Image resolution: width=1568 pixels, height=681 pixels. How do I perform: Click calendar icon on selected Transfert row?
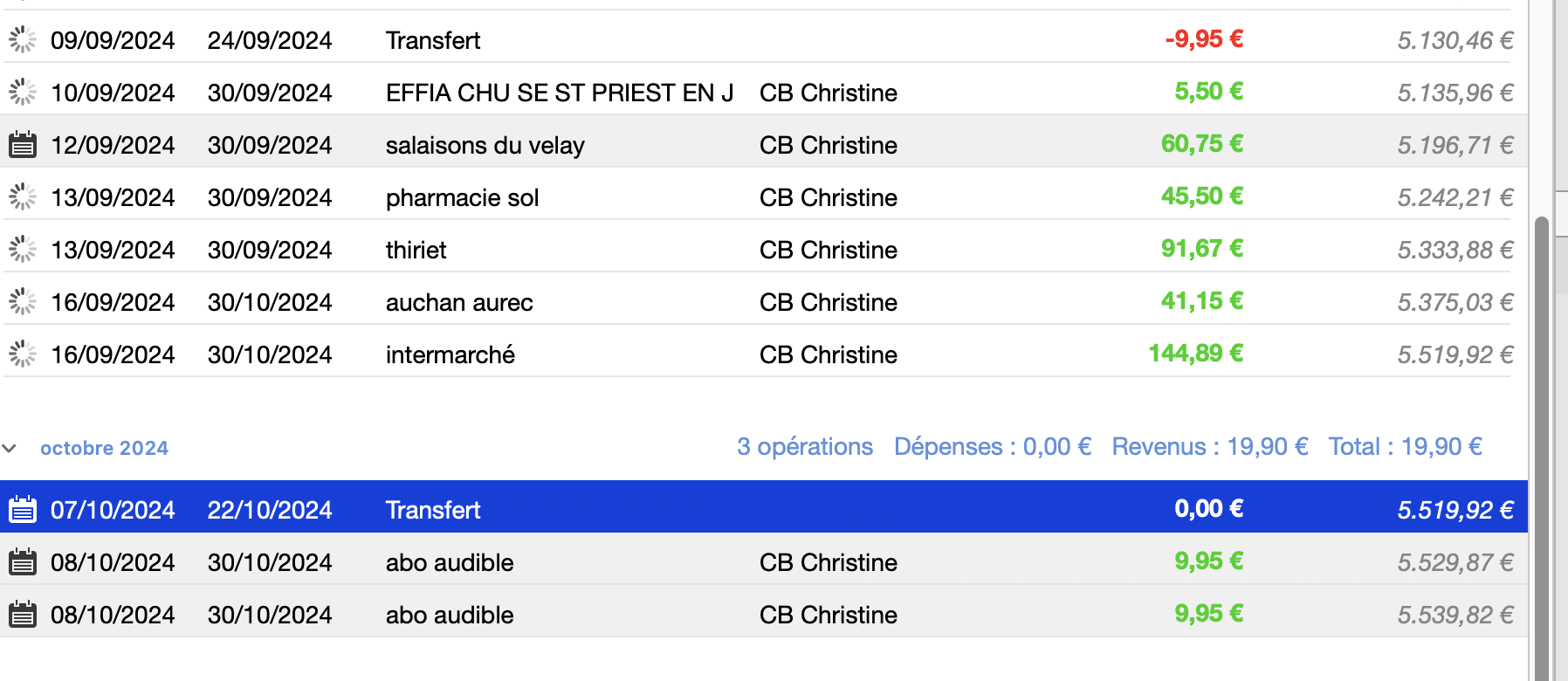point(23,509)
